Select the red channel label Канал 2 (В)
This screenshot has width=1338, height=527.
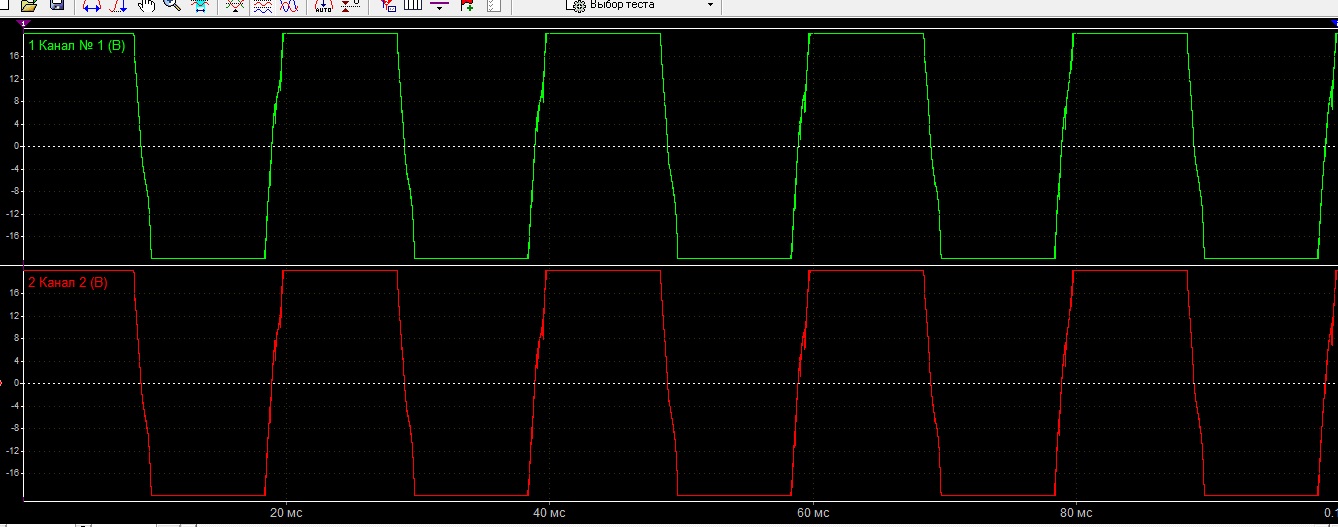click(x=68, y=283)
